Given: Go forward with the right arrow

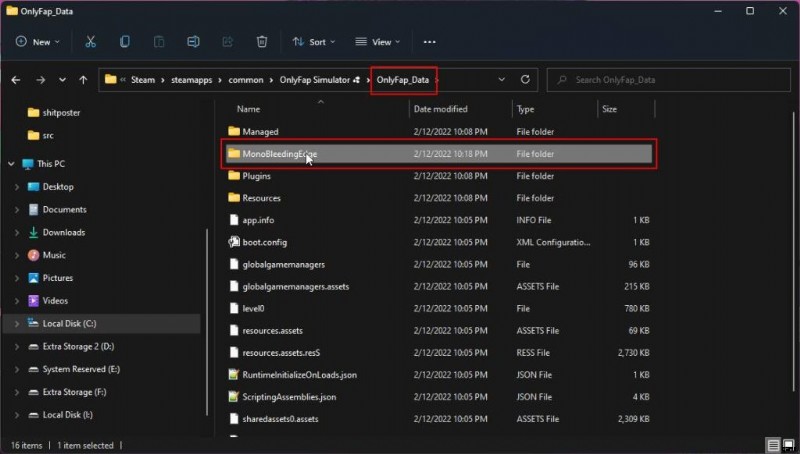Looking at the screenshot, I should coord(40,80).
